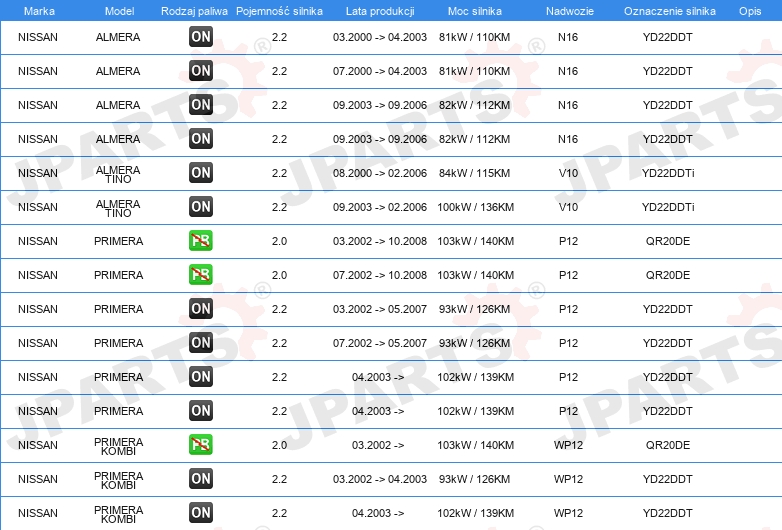Select the date cell 09.2003 -> 02.2006
The height and width of the screenshot is (530, 782).
point(380,207)
